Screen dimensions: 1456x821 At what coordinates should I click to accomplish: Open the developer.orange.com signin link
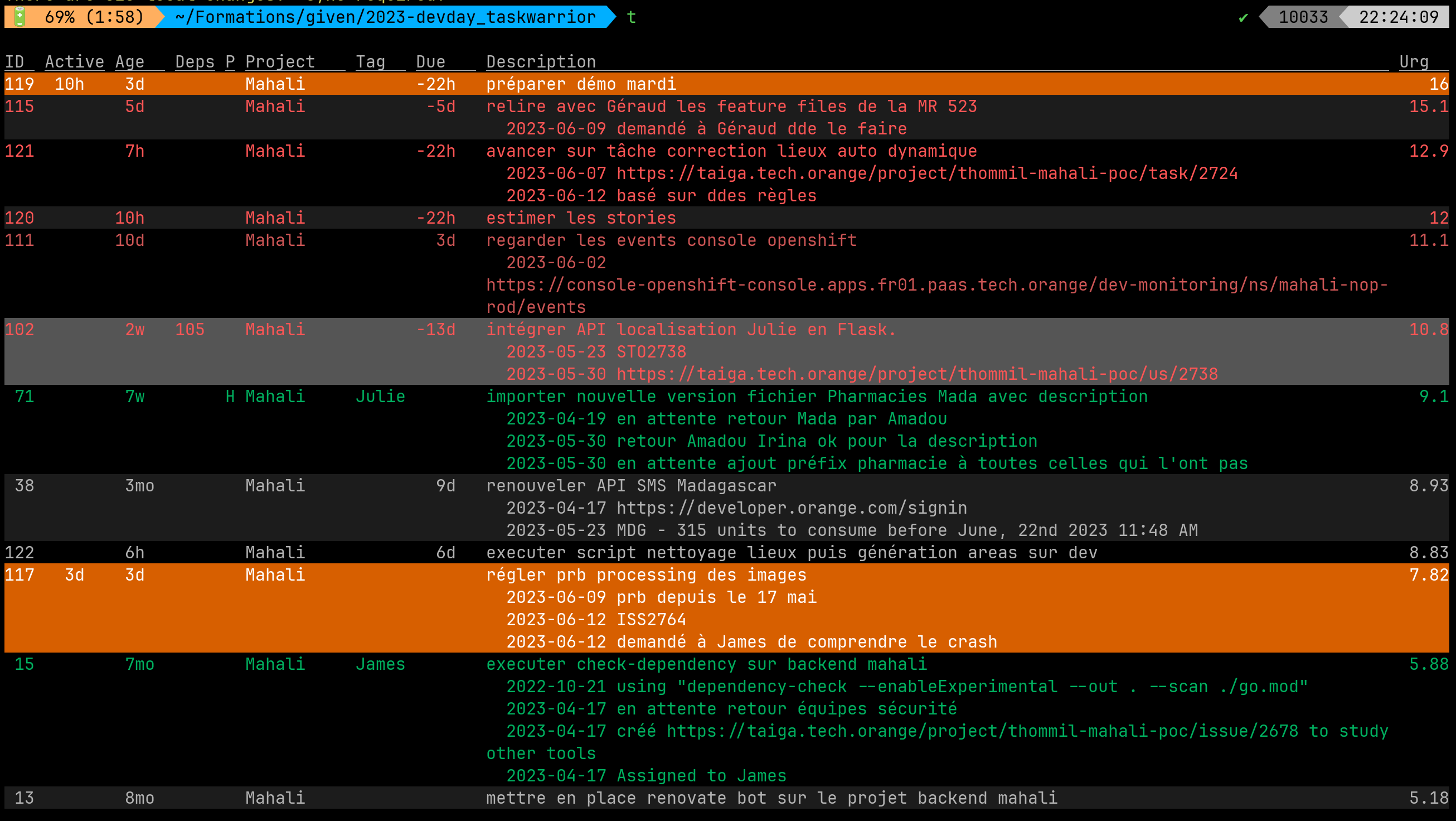(x=792, y=508)
